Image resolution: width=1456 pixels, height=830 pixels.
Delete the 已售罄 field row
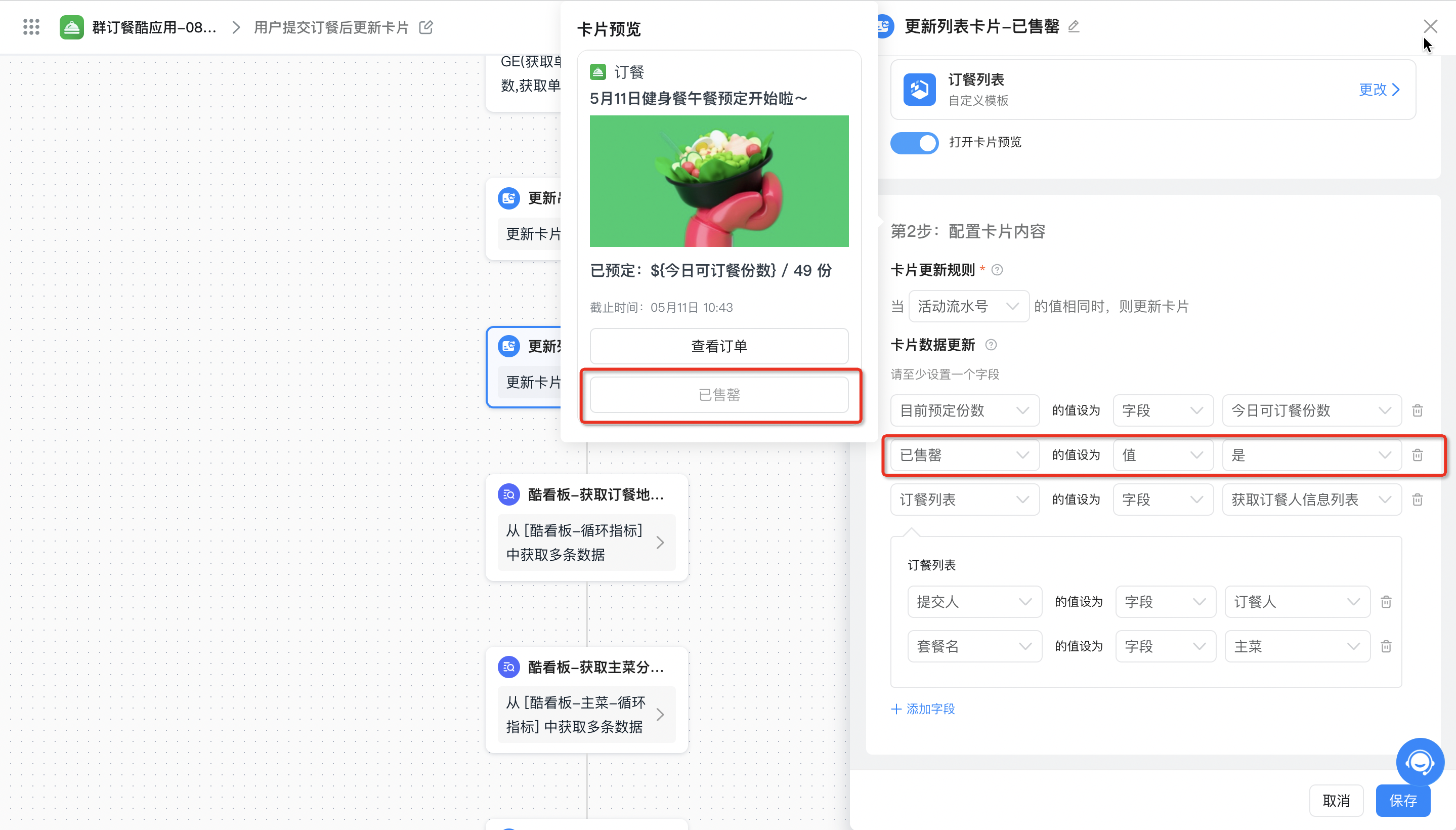pyautogui.click(x=1417, y=455)
